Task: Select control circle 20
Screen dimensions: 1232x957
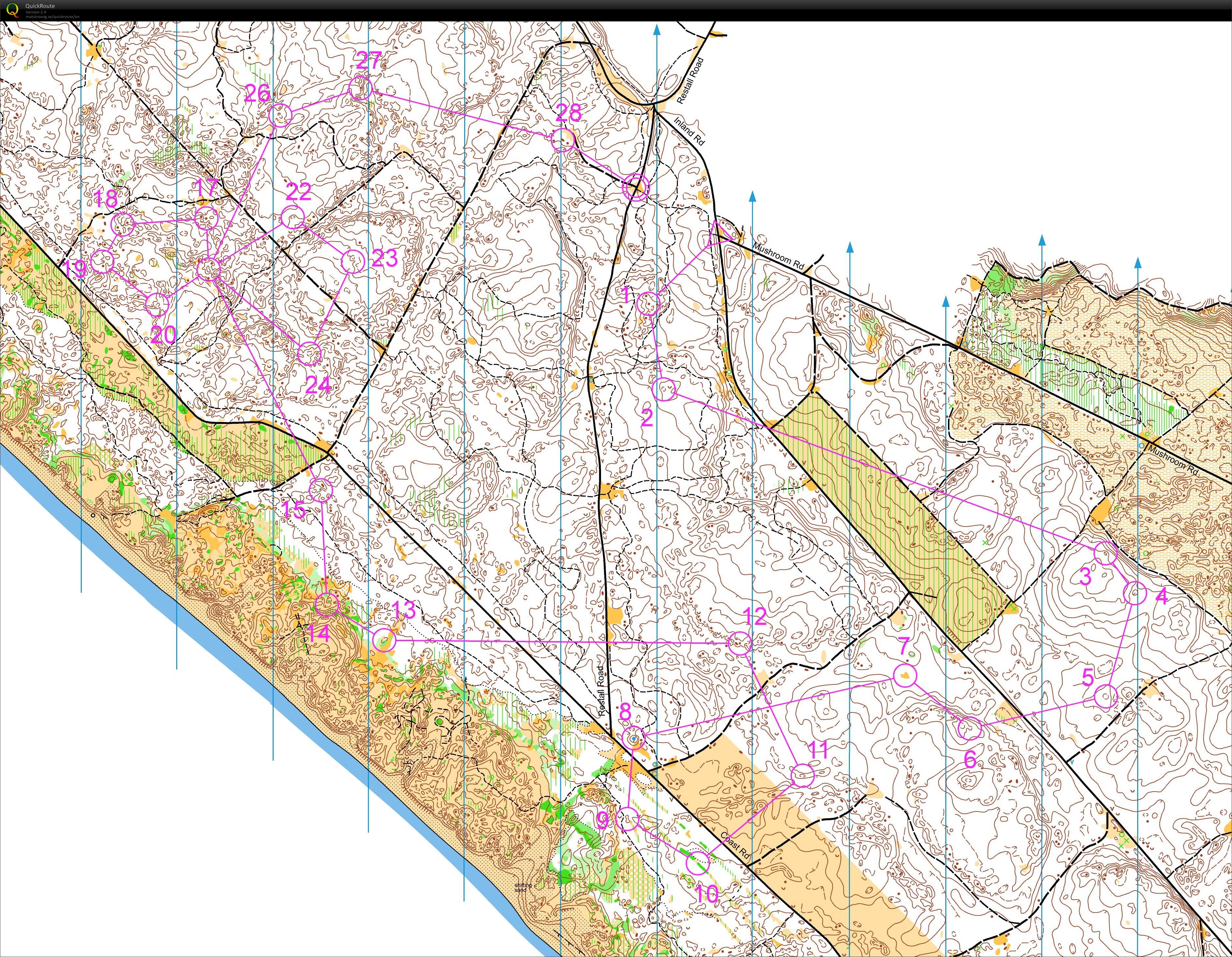Action: pos(157,304)
